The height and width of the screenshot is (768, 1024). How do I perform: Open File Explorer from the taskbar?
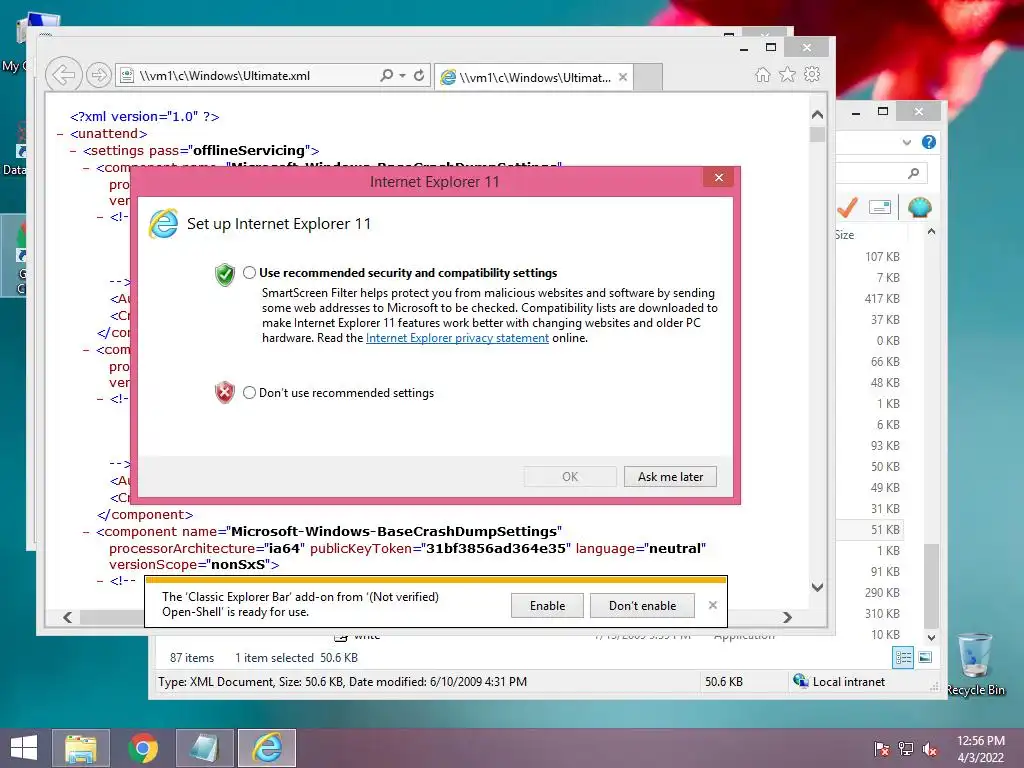click(80, 748)
